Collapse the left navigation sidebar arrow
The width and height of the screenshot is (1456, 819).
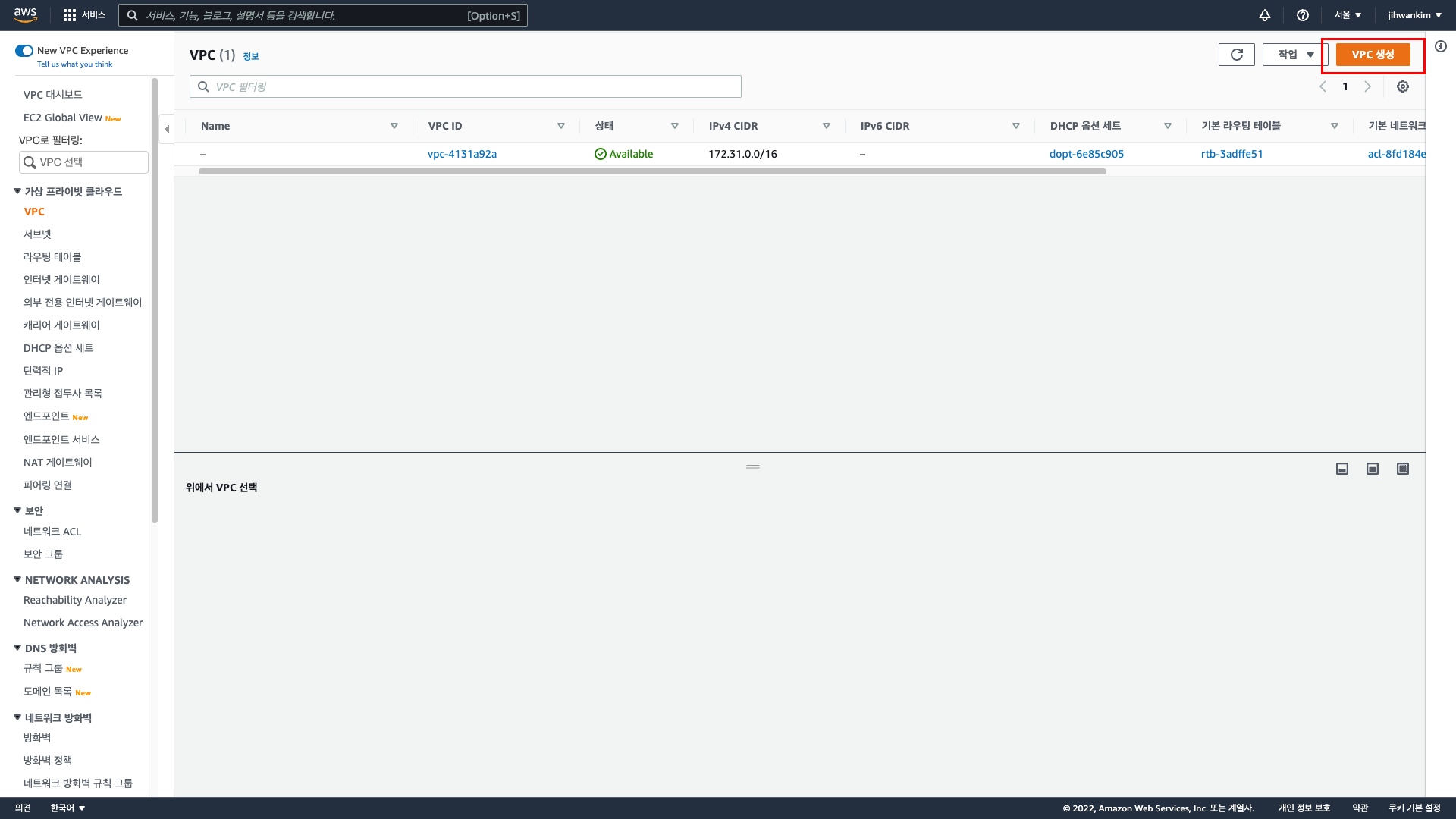[x=167, y=129]
